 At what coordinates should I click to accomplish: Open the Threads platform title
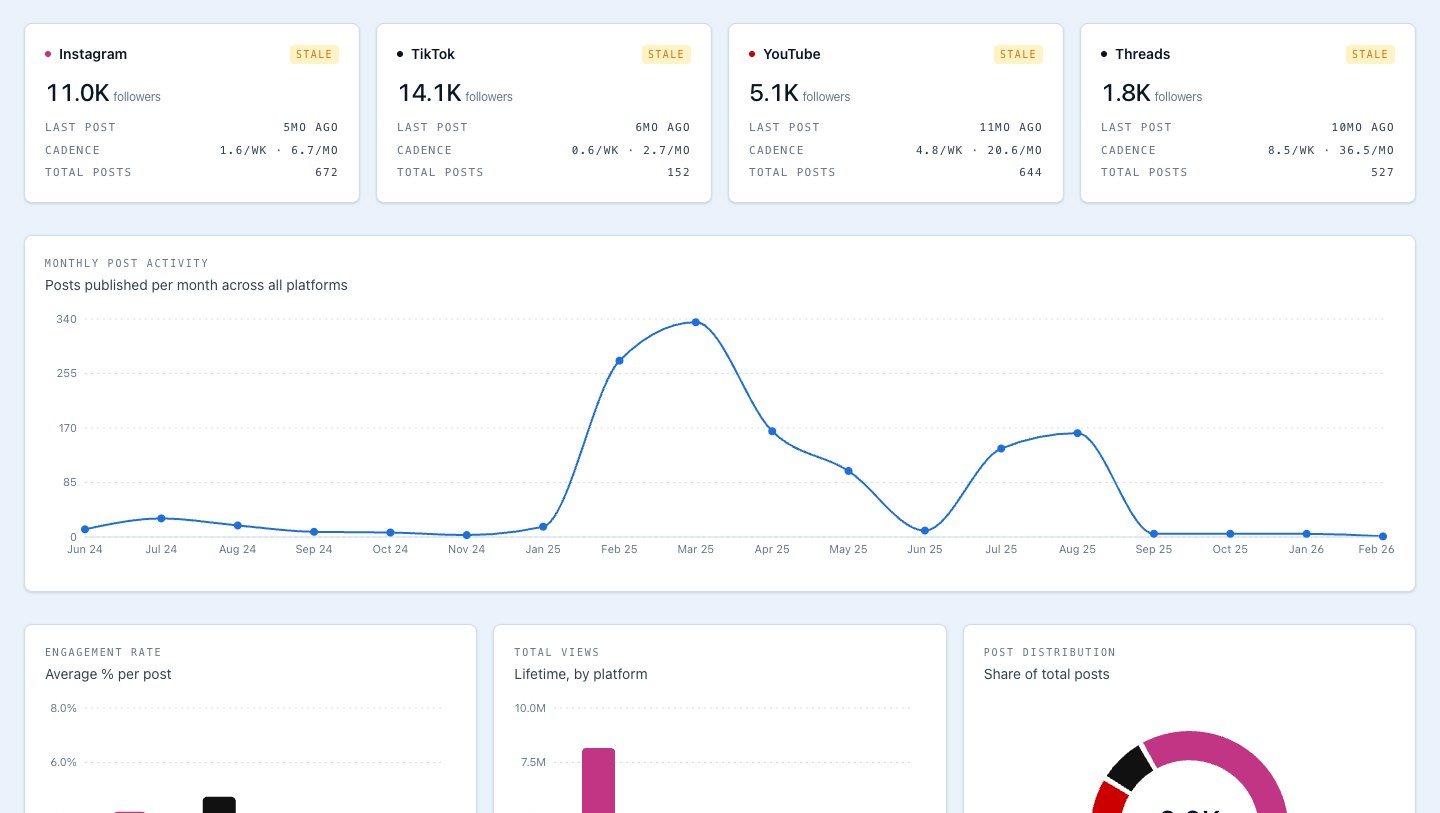(1143, 54)
